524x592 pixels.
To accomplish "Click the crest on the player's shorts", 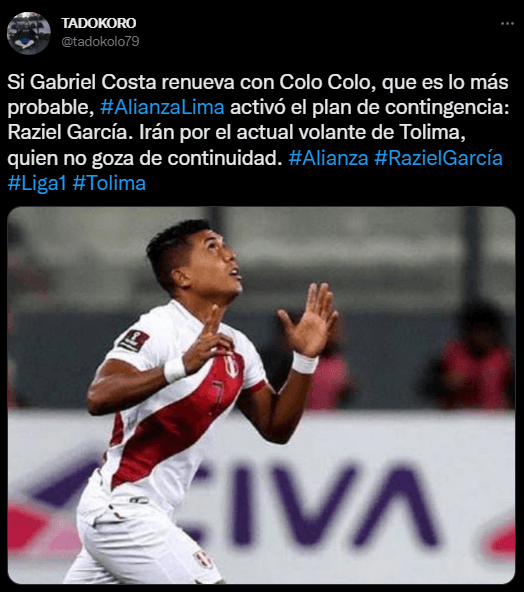I will [203, 561].
